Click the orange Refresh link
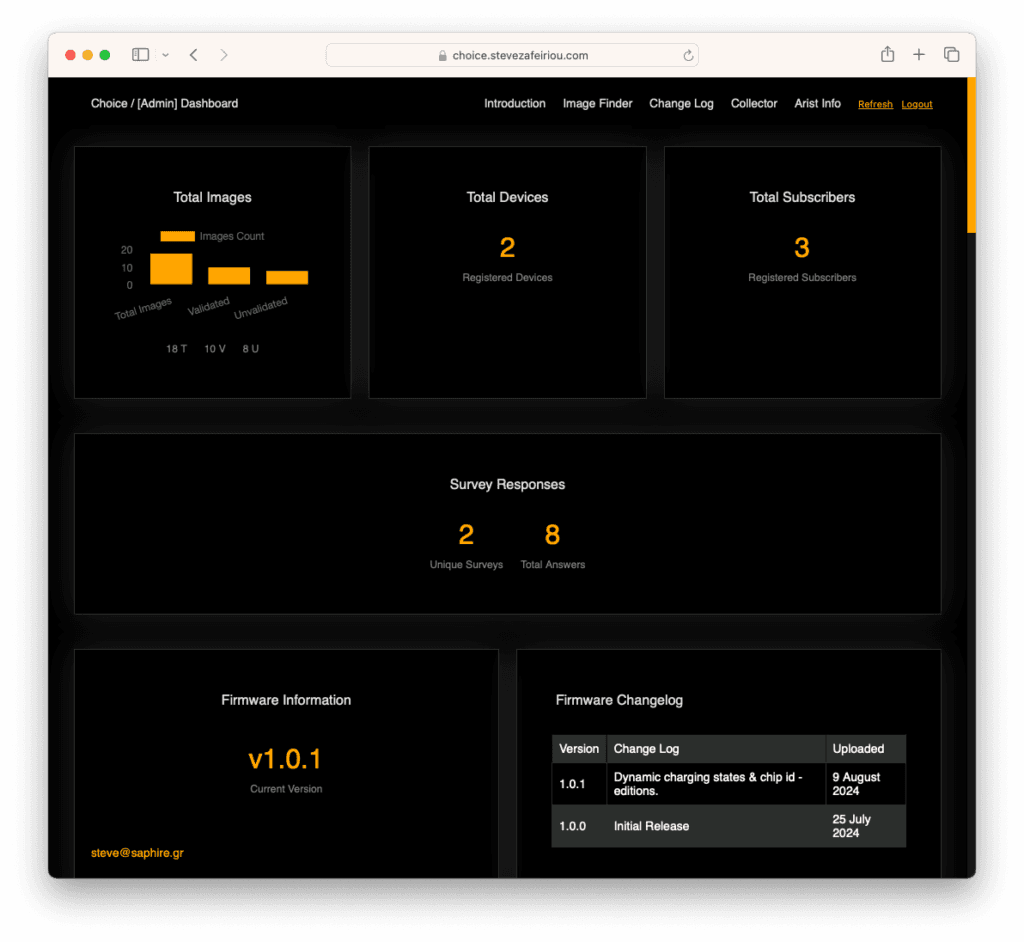The image size is (1024, 942). [x=875, y=105]
